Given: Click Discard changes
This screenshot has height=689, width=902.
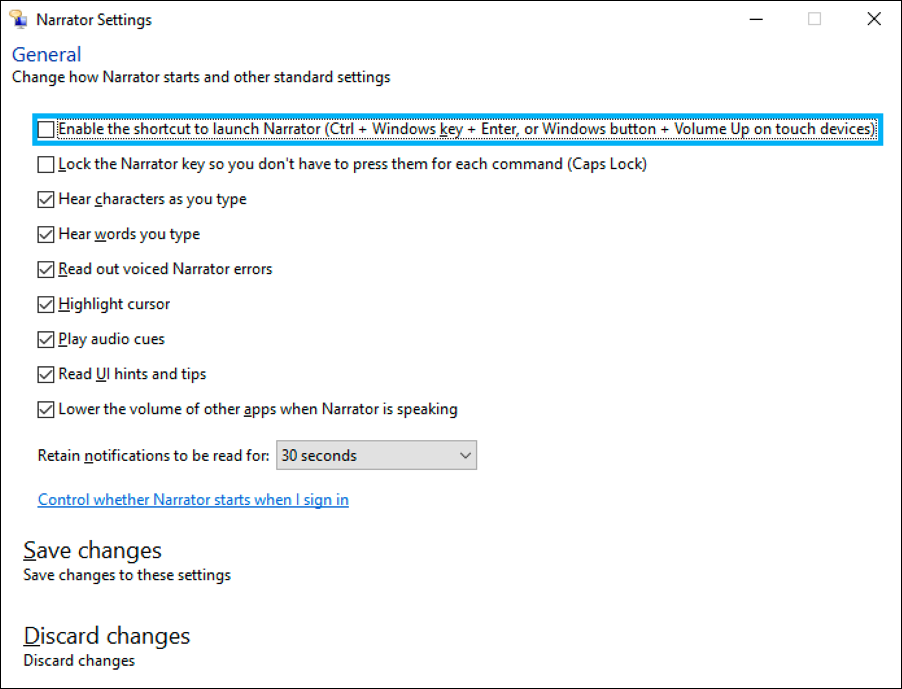Looking at the screenshot, I should (x=106, y=636).
